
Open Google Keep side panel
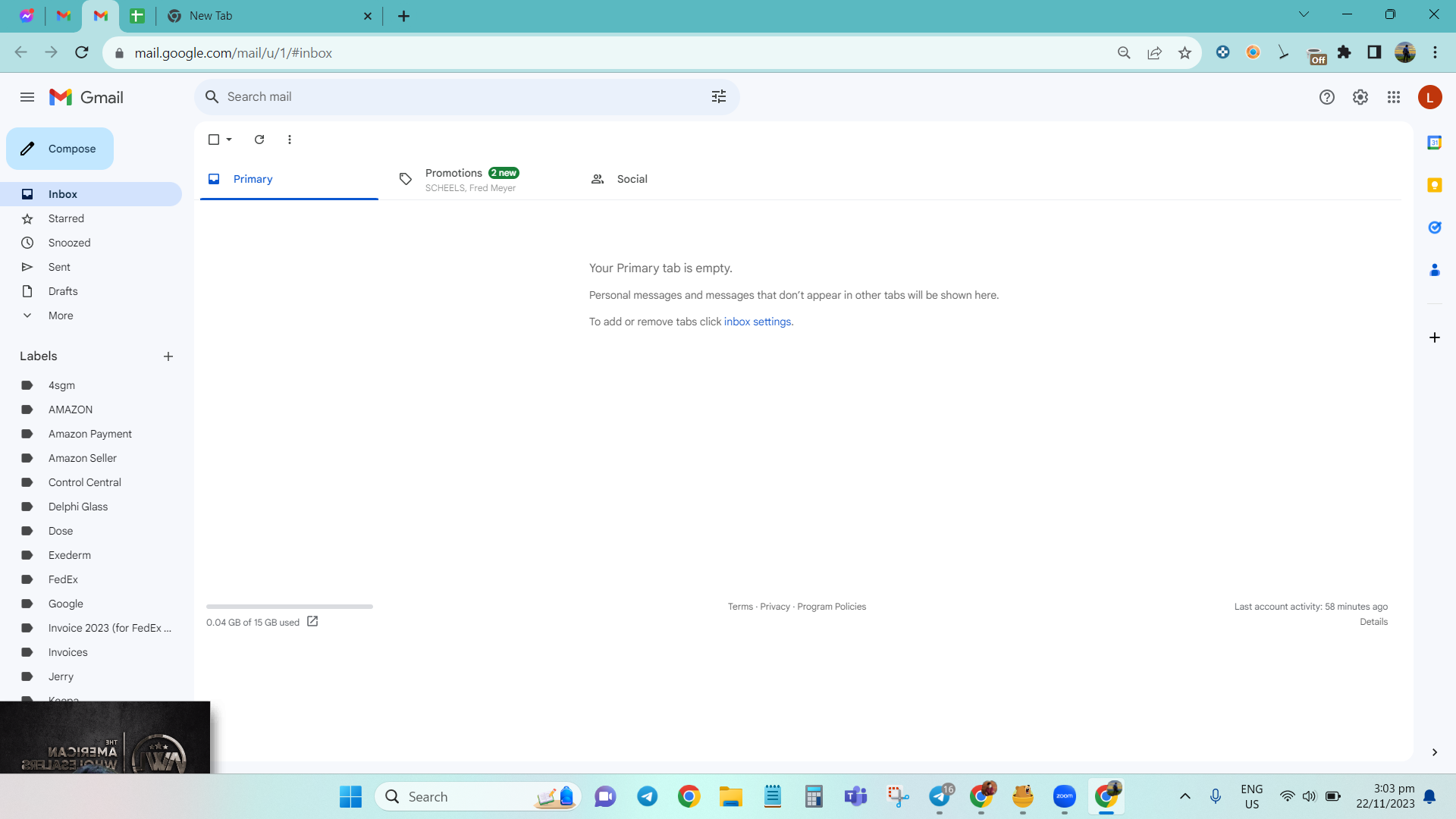coord(1435,185)
